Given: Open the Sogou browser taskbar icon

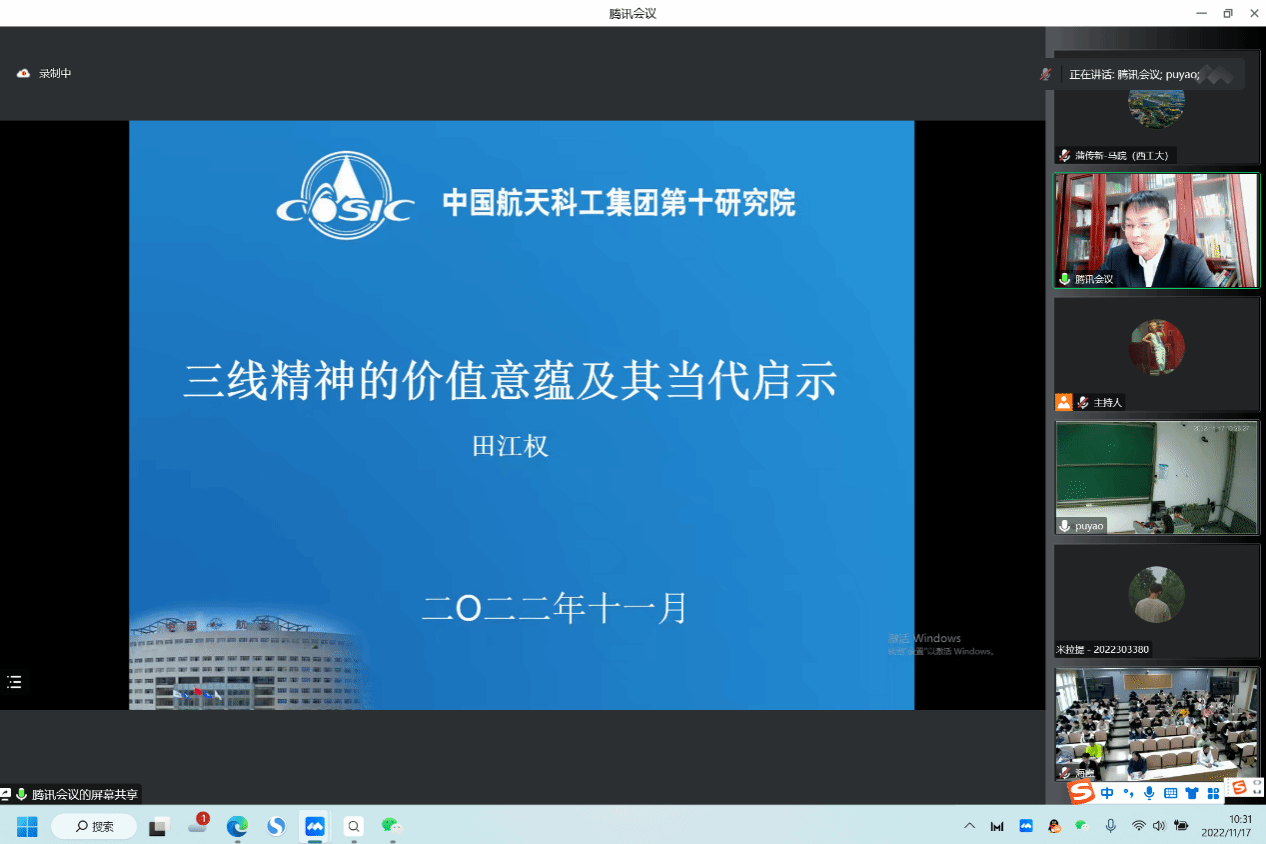Looking at the screenshot, I should (276, 827).
